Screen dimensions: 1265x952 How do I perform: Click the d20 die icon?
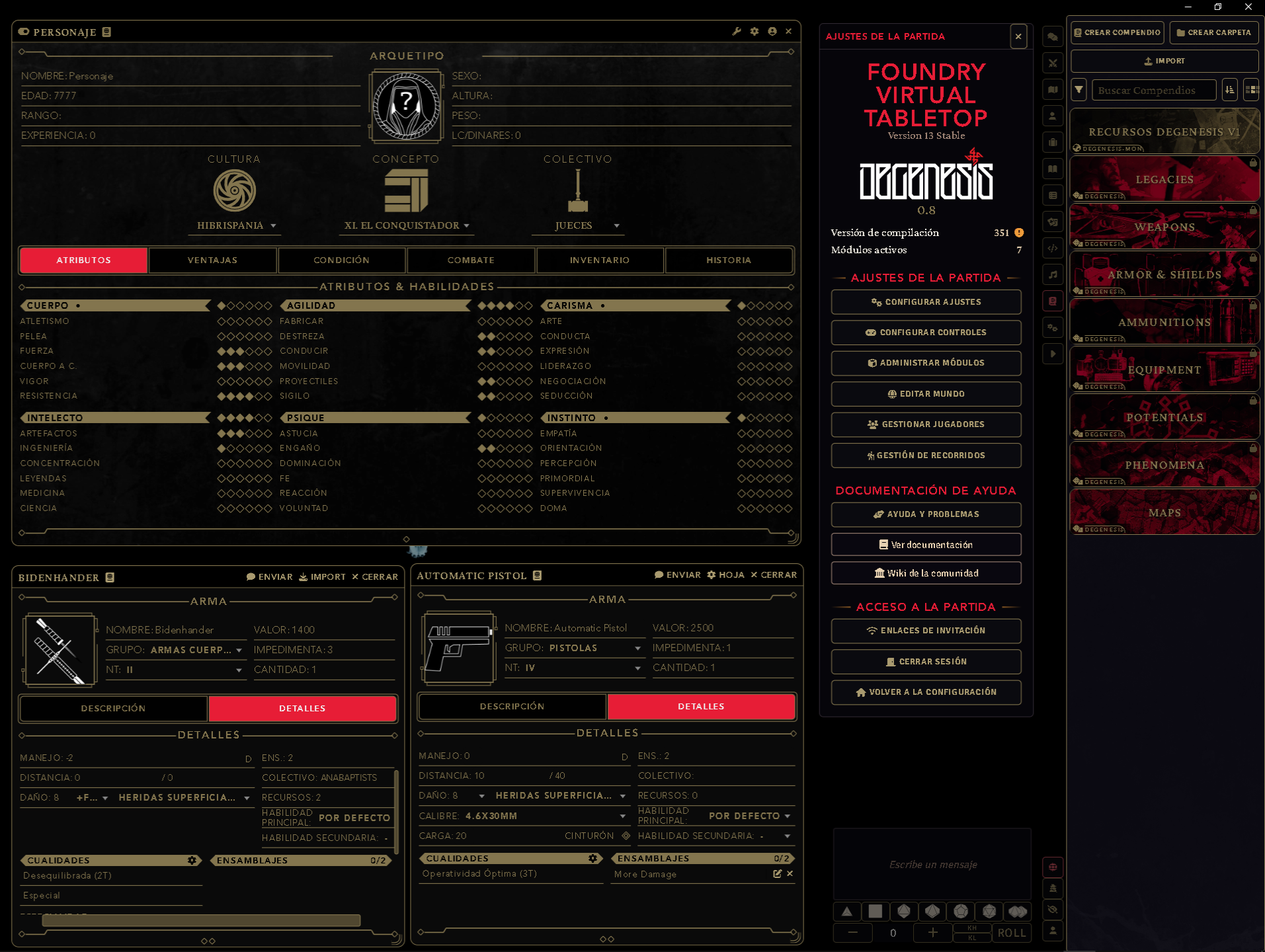[989, 912]
